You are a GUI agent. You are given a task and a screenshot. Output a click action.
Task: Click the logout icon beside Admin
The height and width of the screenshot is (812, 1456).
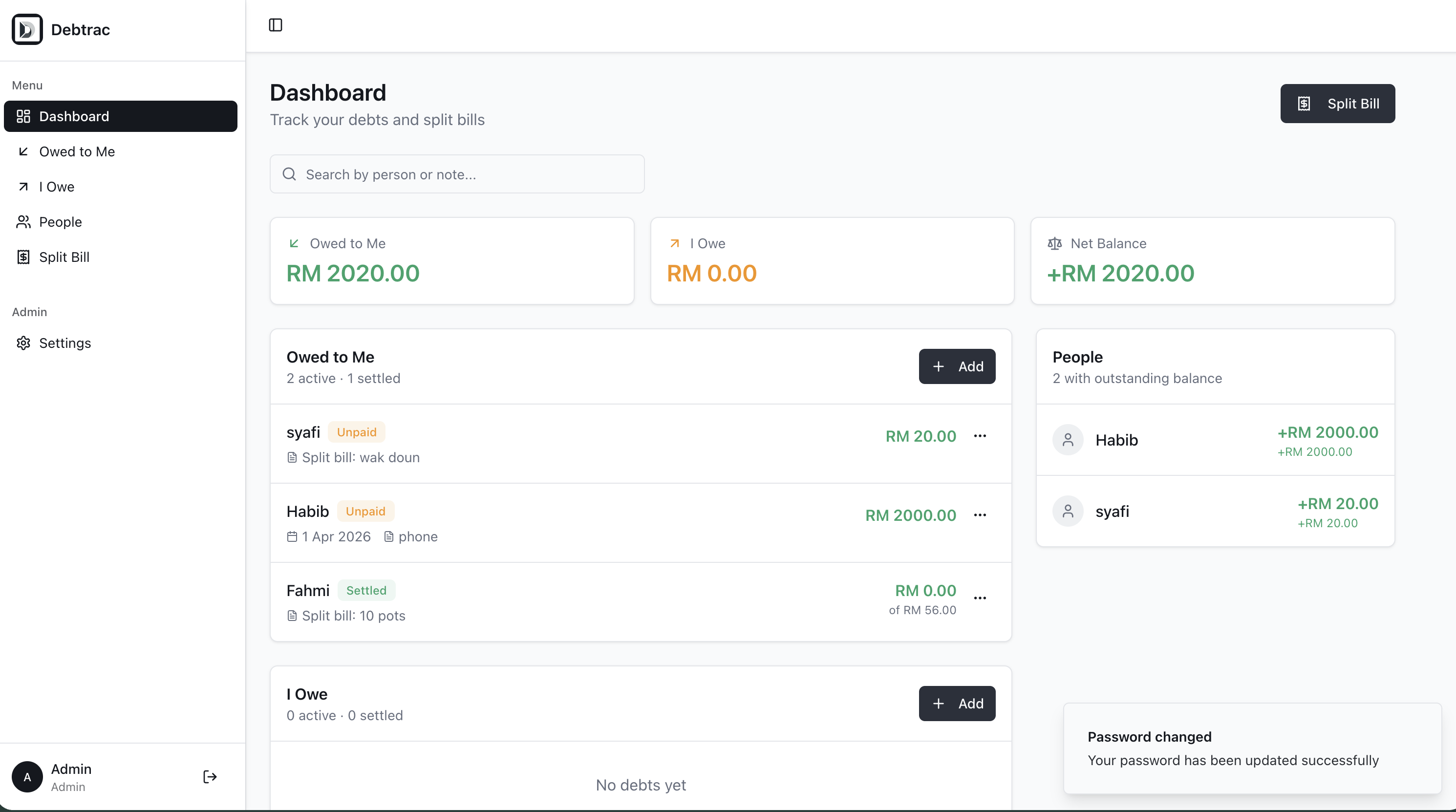coord(210,777)
